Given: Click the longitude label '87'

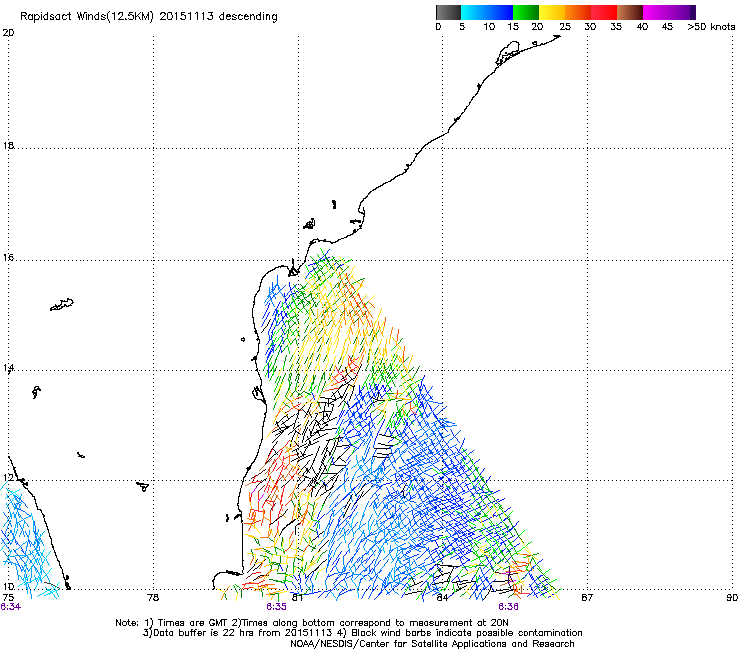Looking at the screenshot, I should [587, 598].
